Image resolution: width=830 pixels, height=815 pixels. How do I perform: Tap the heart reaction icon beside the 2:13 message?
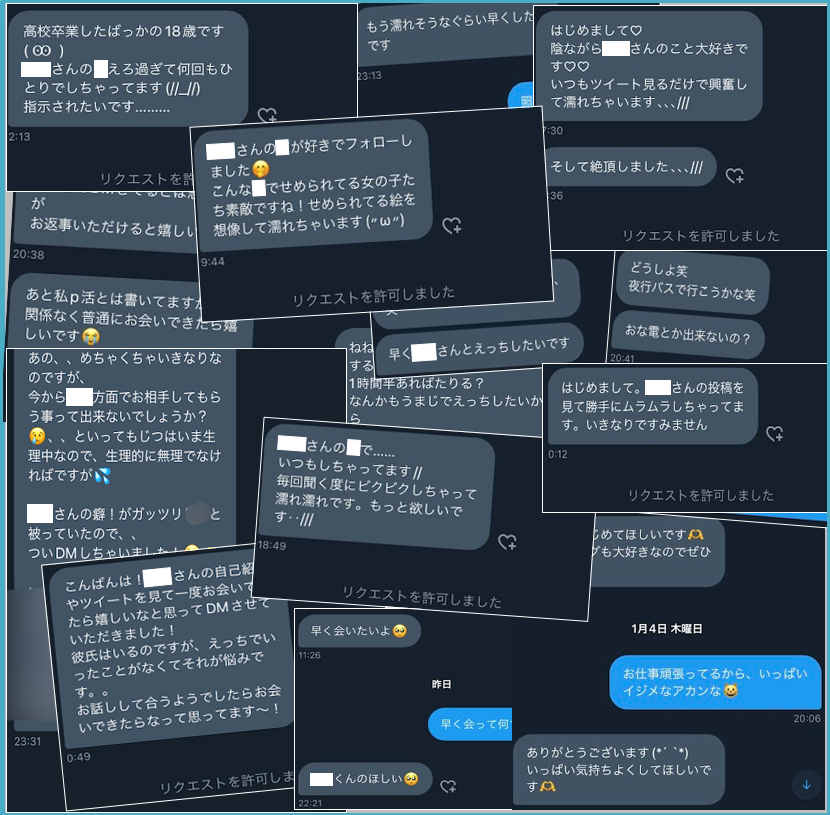(x=267, y=115)
